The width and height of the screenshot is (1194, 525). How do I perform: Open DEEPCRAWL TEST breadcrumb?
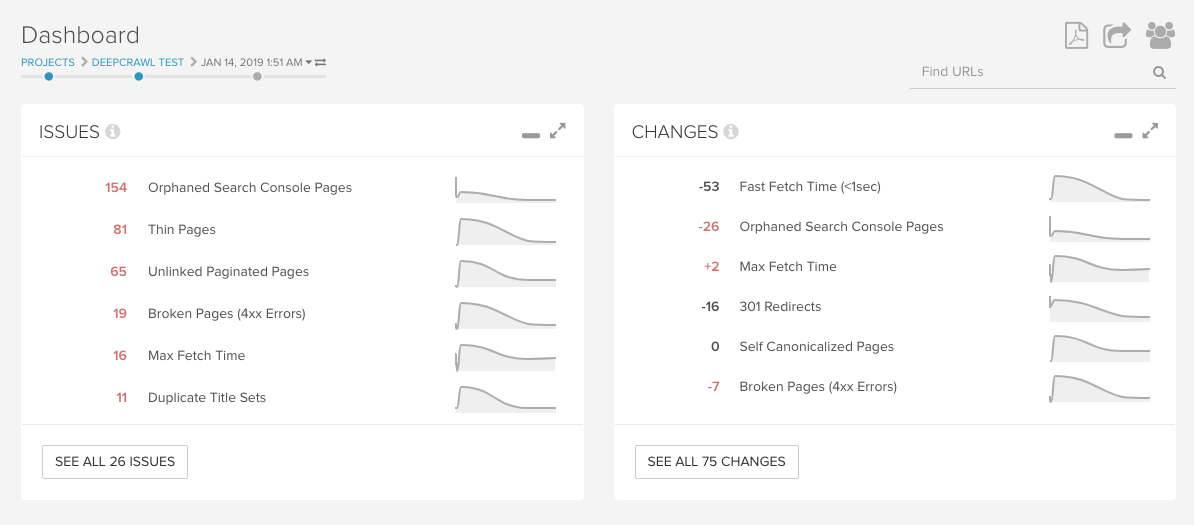point(138,62)
